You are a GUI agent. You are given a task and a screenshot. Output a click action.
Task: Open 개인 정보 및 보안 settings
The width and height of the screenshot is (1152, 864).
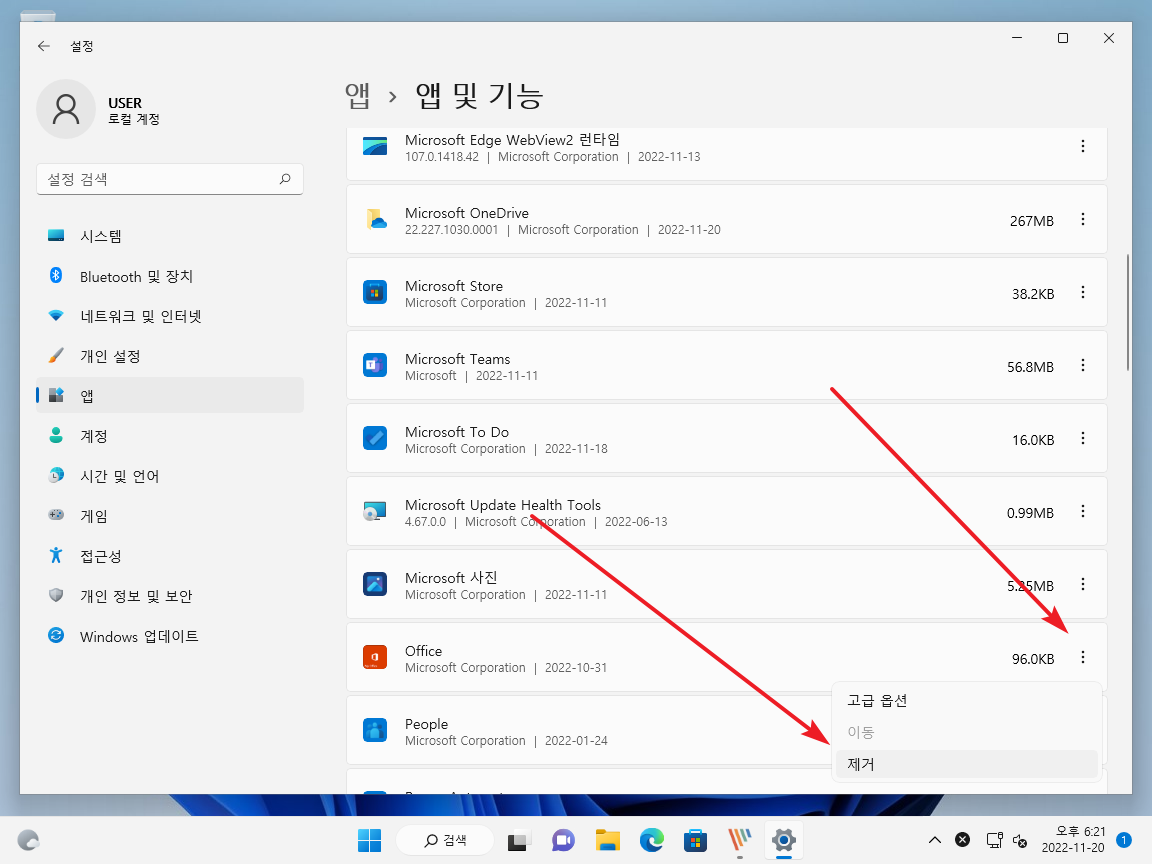pyautogui.click(x=170, y=596)
